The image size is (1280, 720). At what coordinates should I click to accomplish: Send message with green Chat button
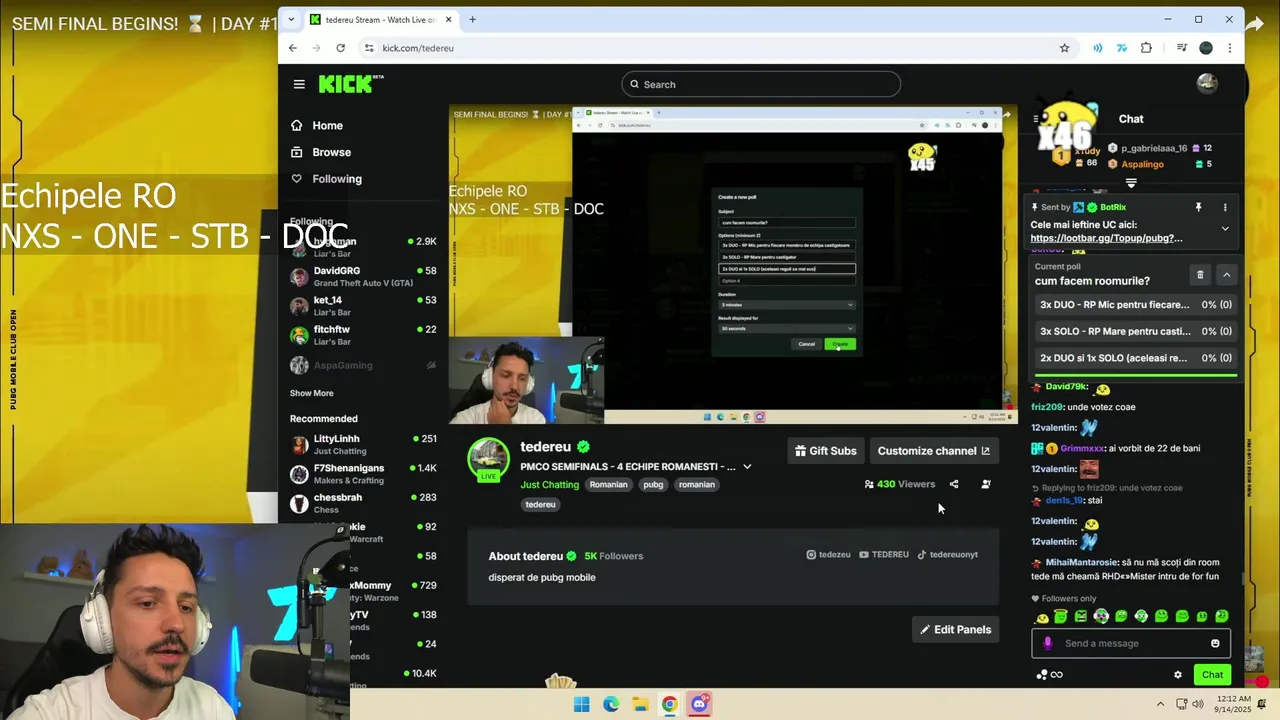1212,675
